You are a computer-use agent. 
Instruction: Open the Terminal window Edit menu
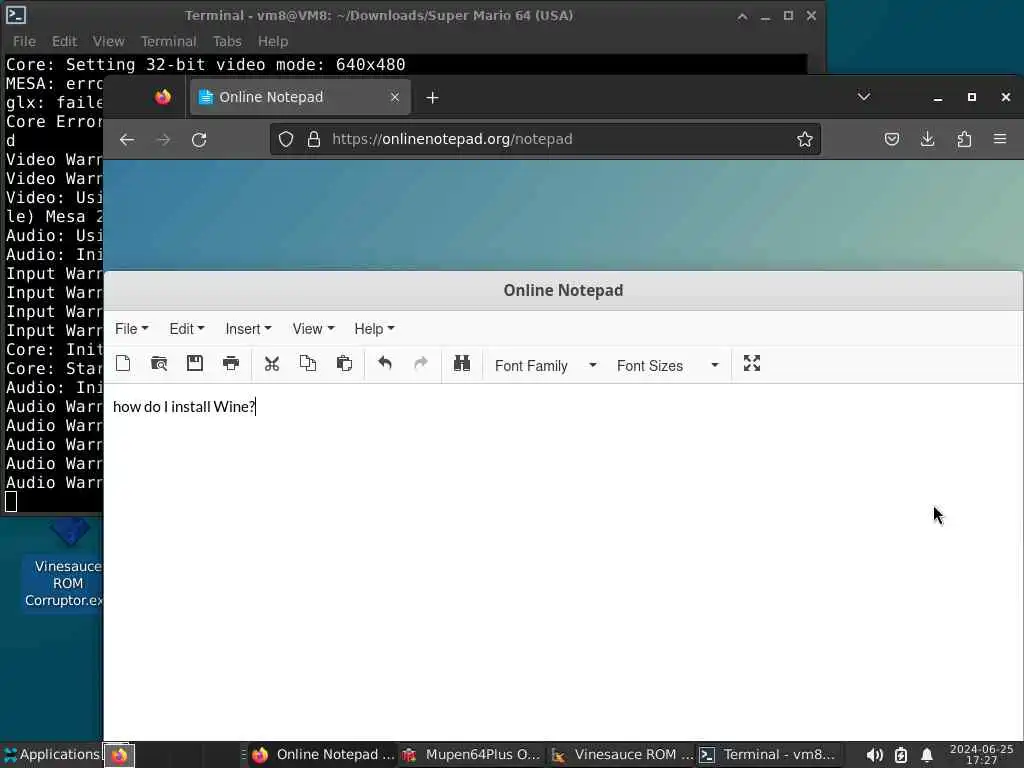tap(64, 41)
